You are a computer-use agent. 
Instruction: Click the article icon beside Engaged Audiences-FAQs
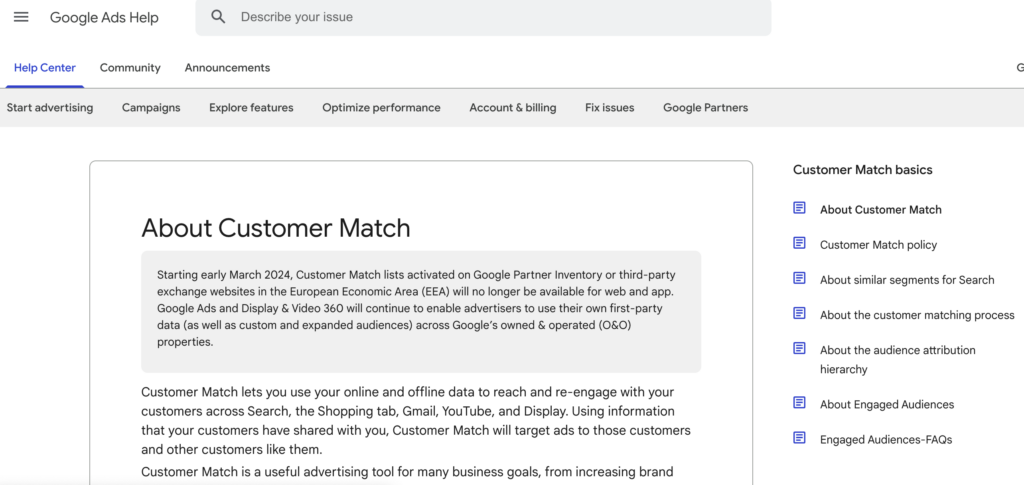click(799, 438)
